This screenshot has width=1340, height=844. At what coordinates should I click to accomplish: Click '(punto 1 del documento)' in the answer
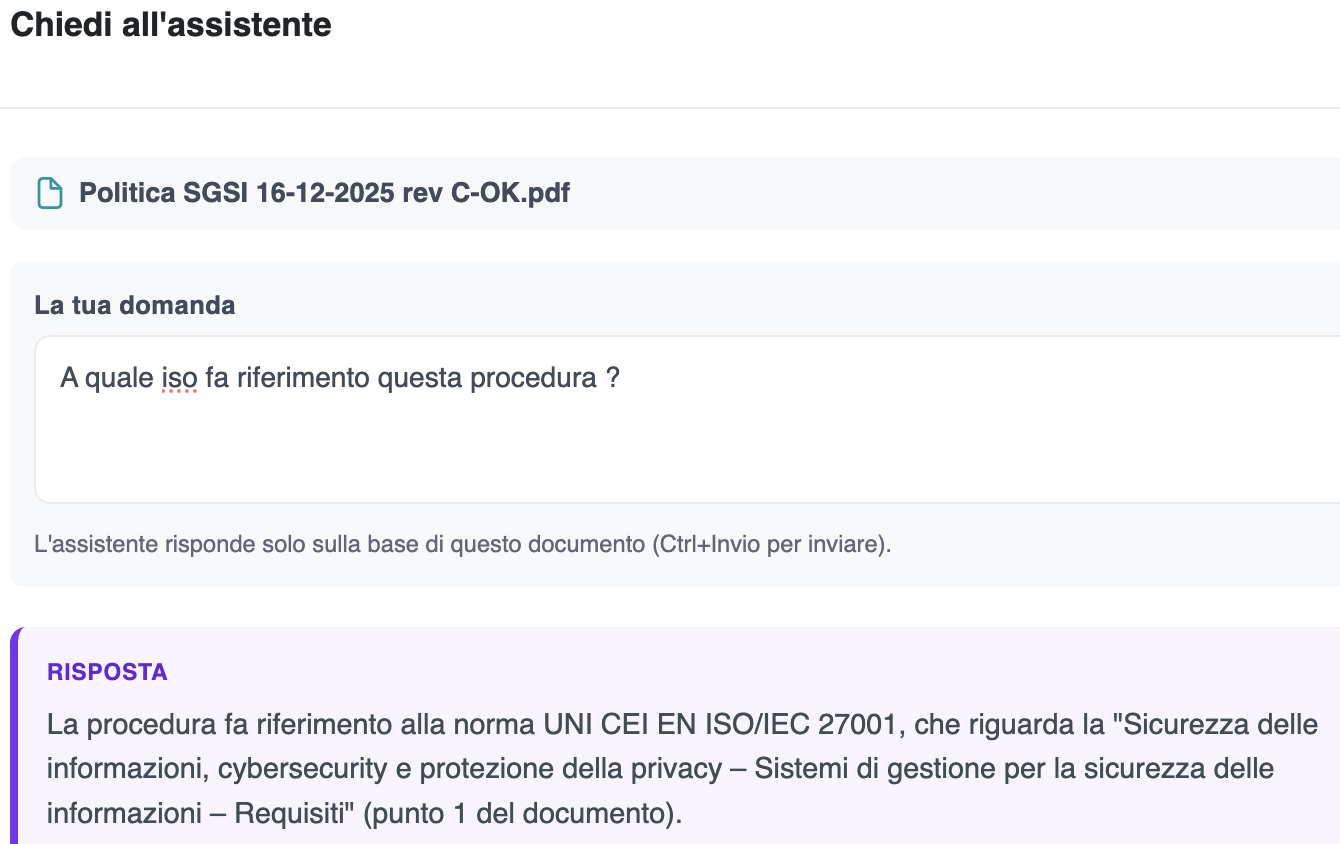[522, 814]
